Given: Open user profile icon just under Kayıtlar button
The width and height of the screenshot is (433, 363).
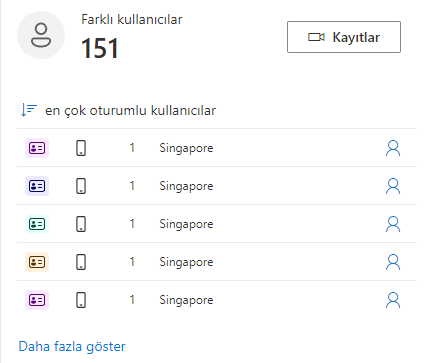Looking at the screenshot, I should (x=393, y=148).
